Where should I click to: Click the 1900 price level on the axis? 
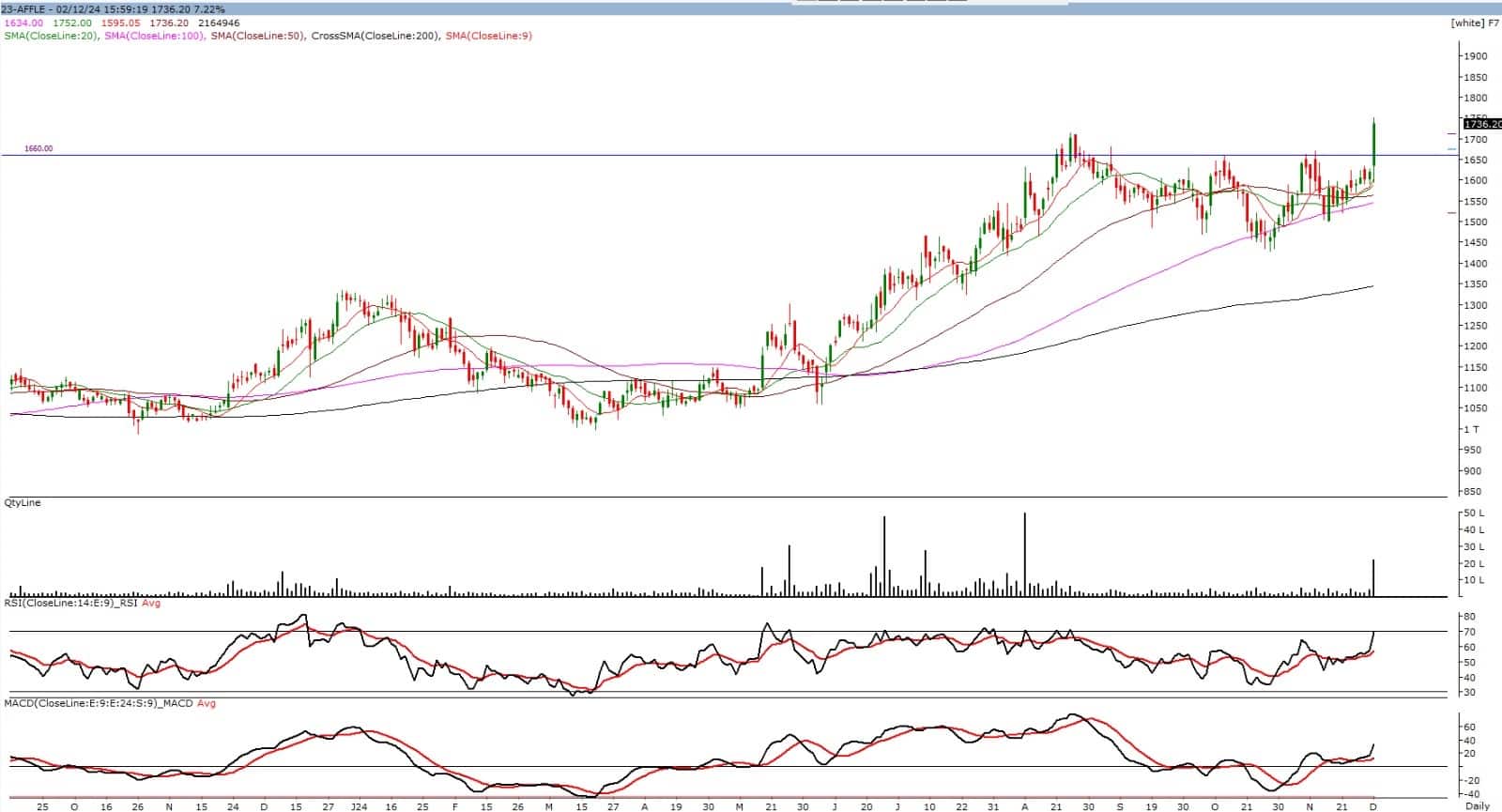(x=1475, y=56)
